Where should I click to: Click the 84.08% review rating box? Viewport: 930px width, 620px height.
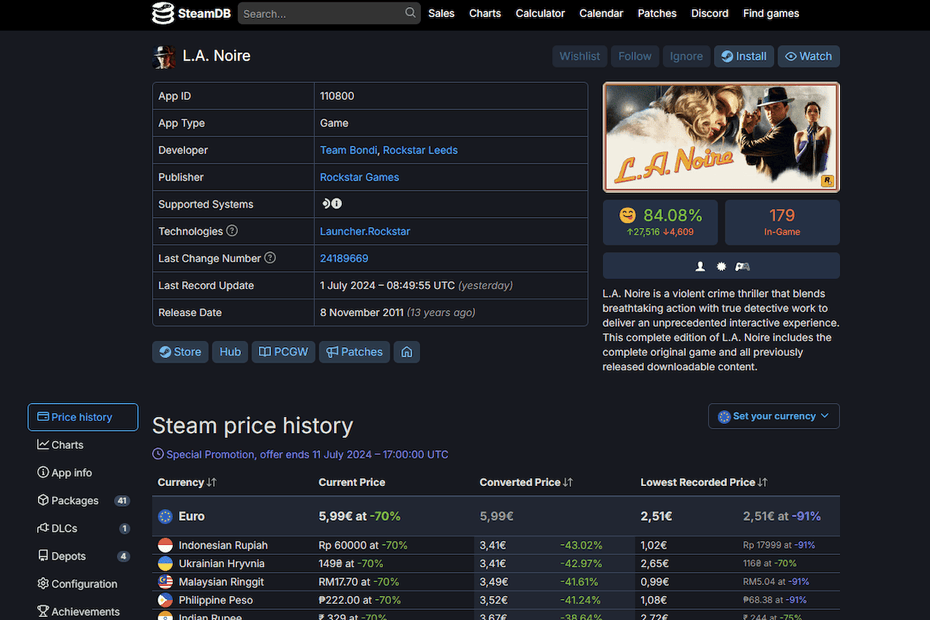point(660,222)
